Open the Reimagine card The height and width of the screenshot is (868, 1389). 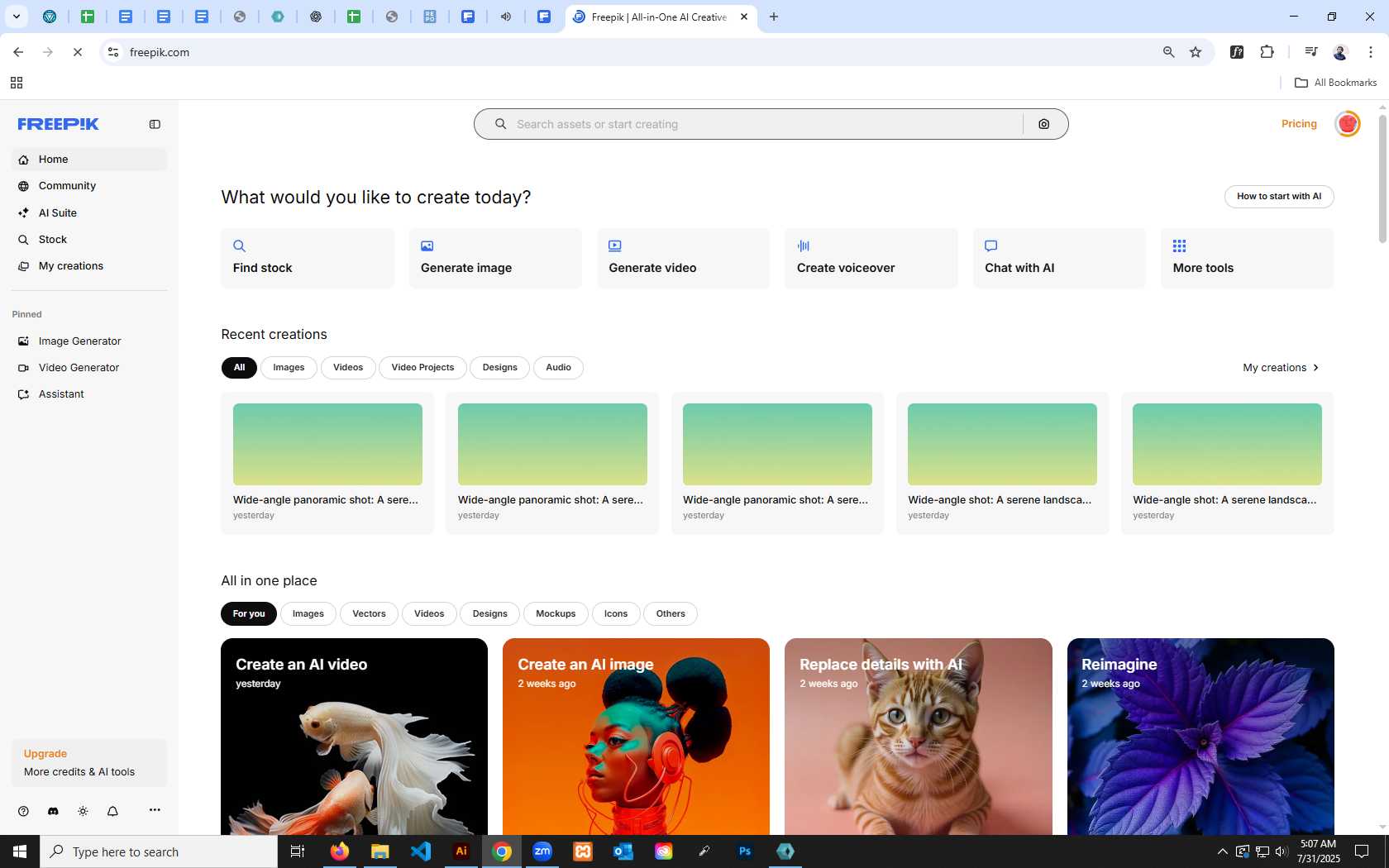click(1200, 737)
